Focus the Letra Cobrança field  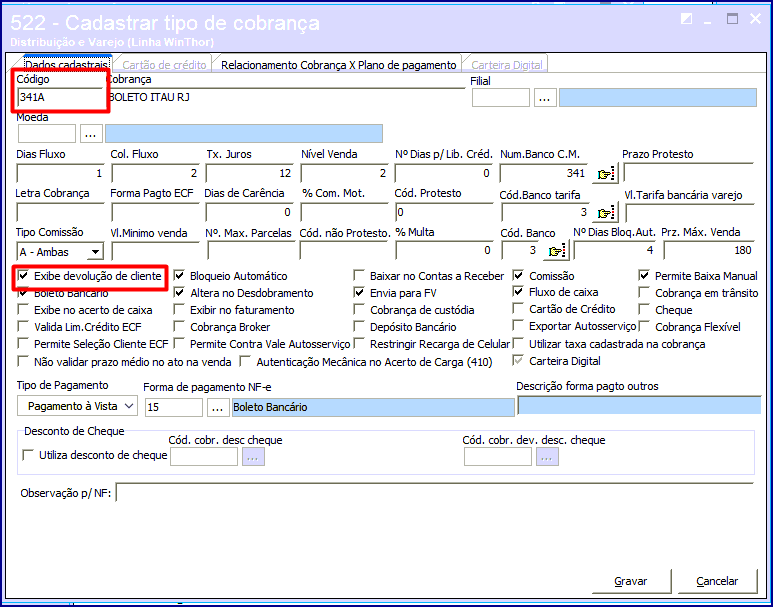click(60, 213)
